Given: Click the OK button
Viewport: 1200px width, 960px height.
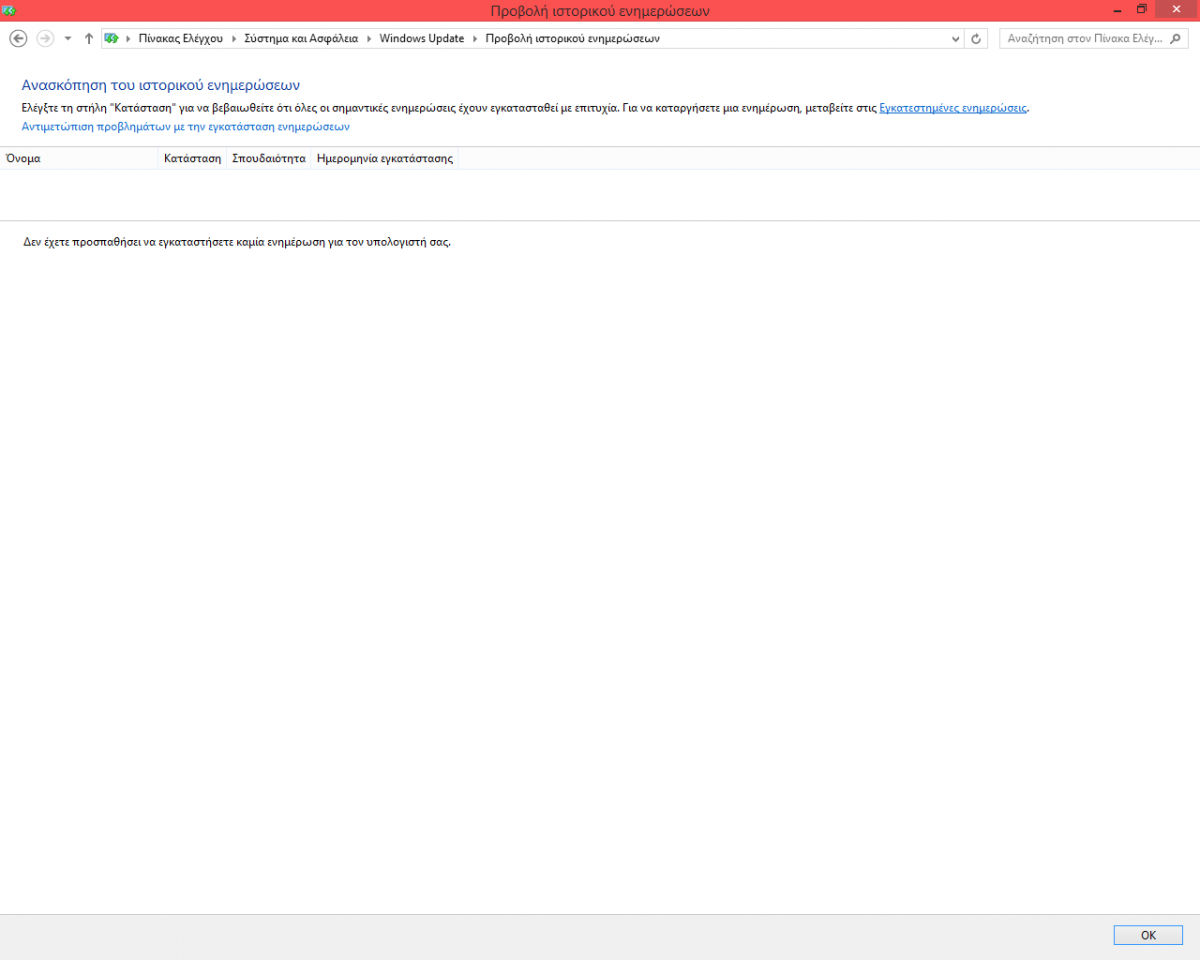Looking at the screenshot, I should pyautogui.click(x=1148, y=935).
